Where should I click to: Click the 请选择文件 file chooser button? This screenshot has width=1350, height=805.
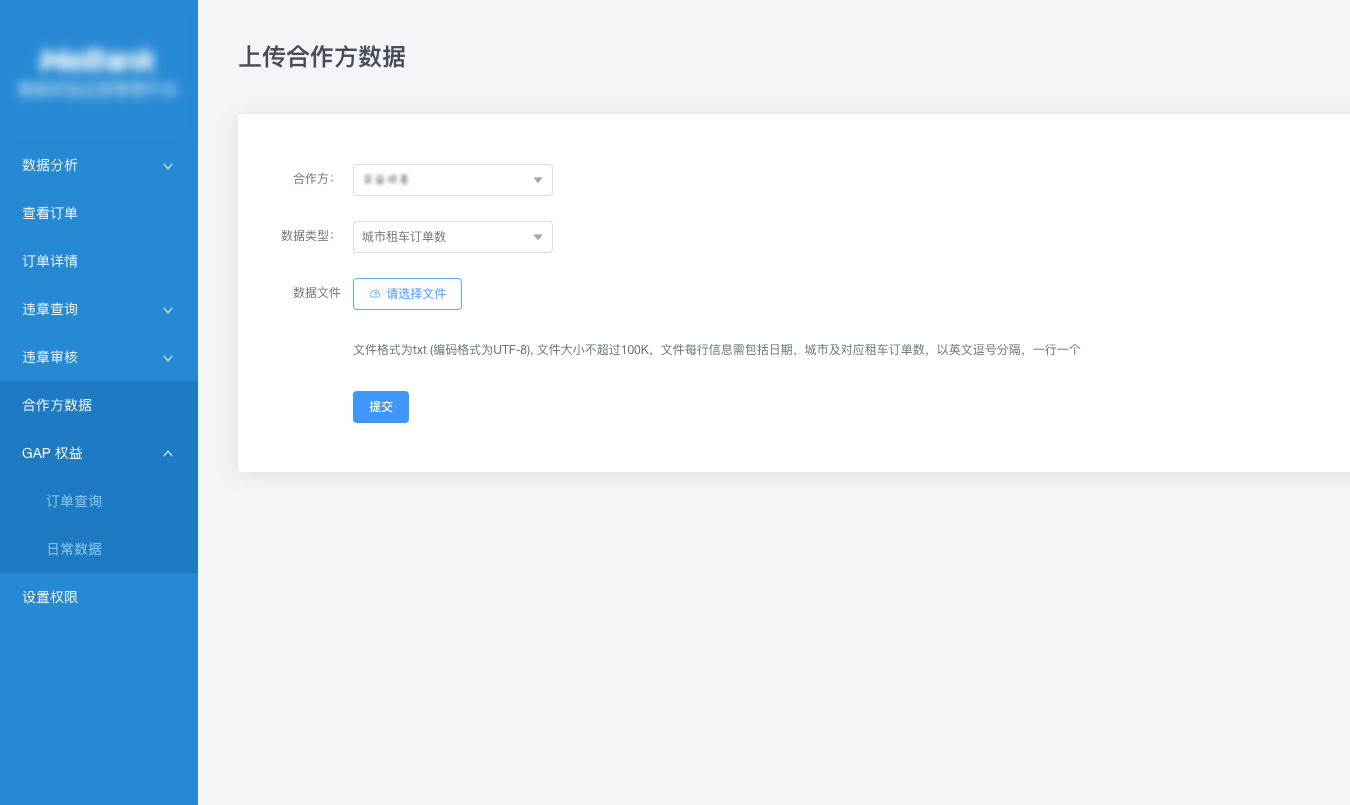click(x=407, y=294)
